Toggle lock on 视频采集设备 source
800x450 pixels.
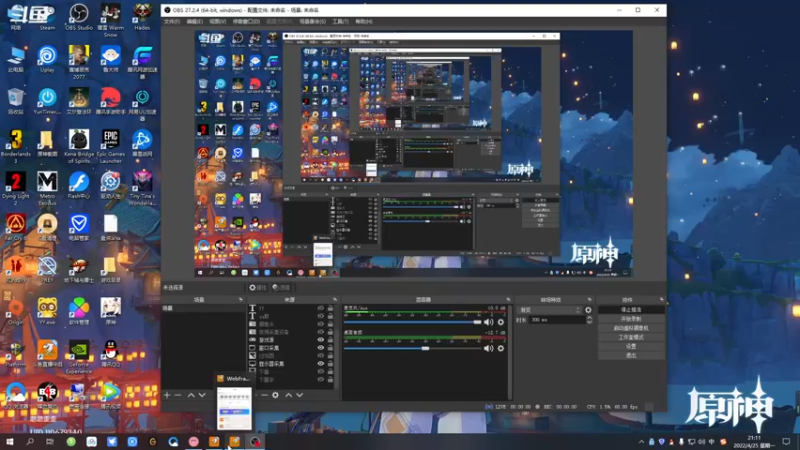tap(330, 332)
